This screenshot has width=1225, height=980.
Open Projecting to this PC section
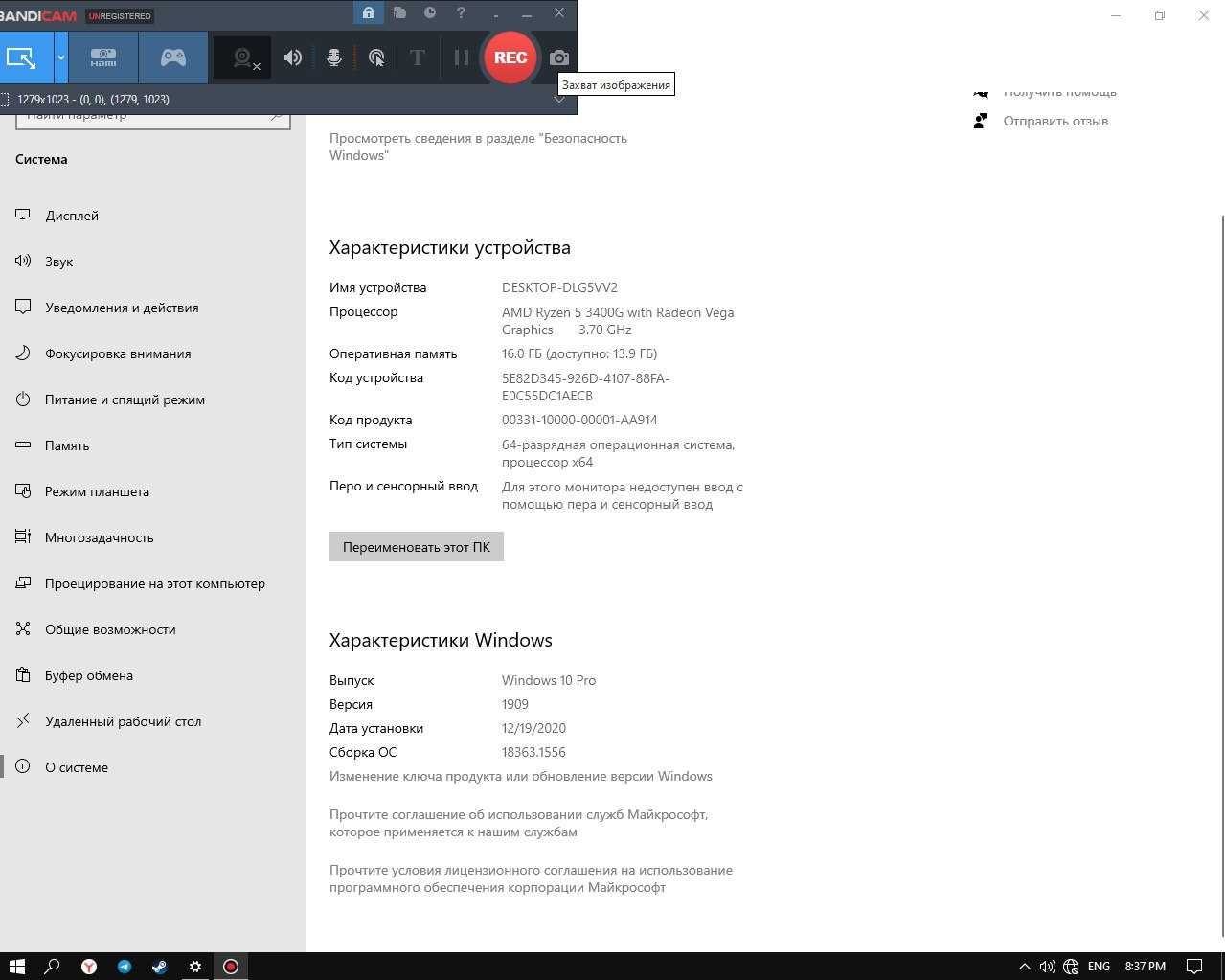pyautogui.click(x=153, y=583)
